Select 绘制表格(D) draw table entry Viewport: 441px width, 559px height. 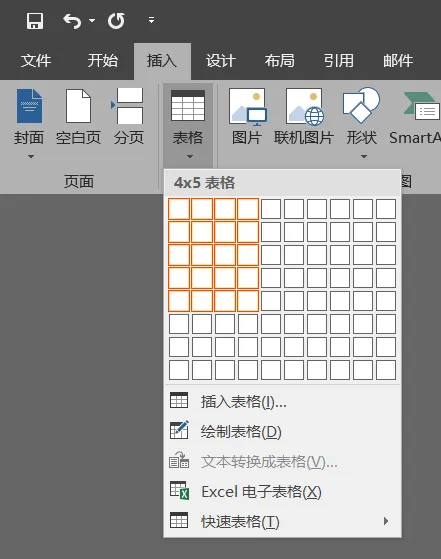282,432
